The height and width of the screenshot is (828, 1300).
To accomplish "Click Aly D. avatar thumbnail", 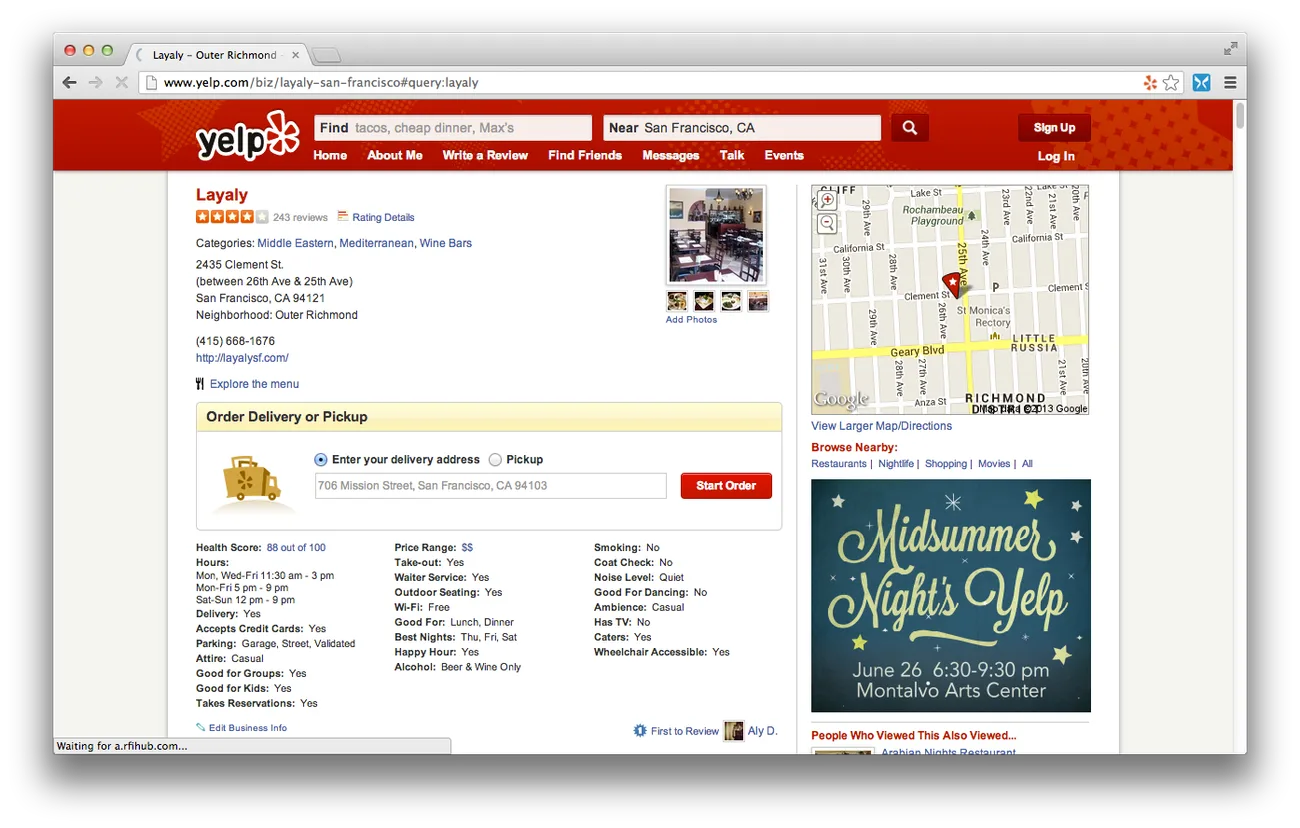I will (734, 731).
